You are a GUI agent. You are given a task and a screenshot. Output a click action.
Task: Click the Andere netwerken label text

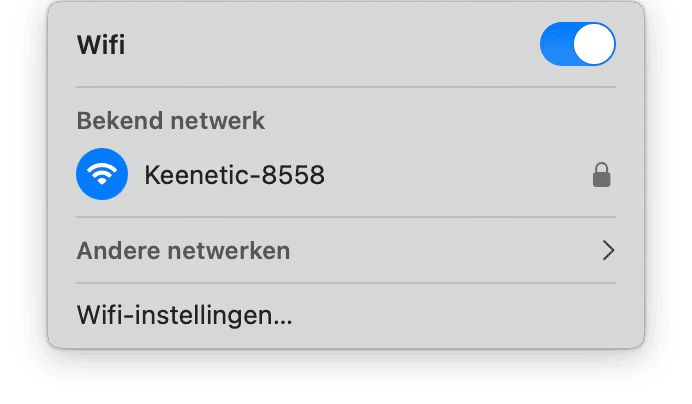pos(183,251)
